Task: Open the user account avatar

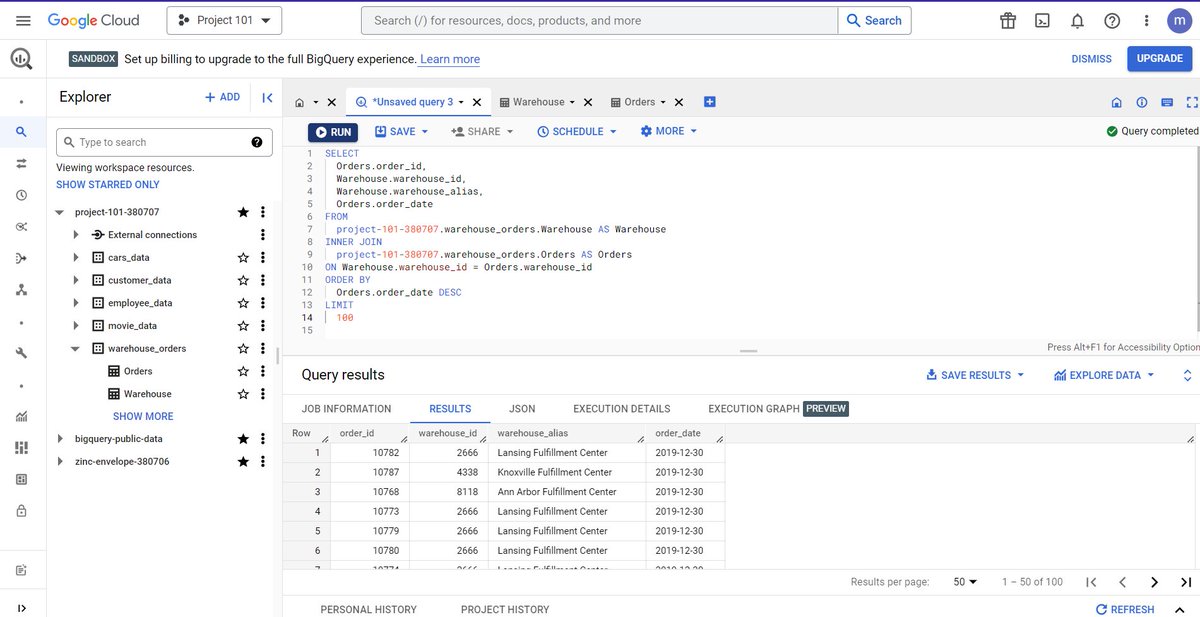Action: [x=1180, y=20]
